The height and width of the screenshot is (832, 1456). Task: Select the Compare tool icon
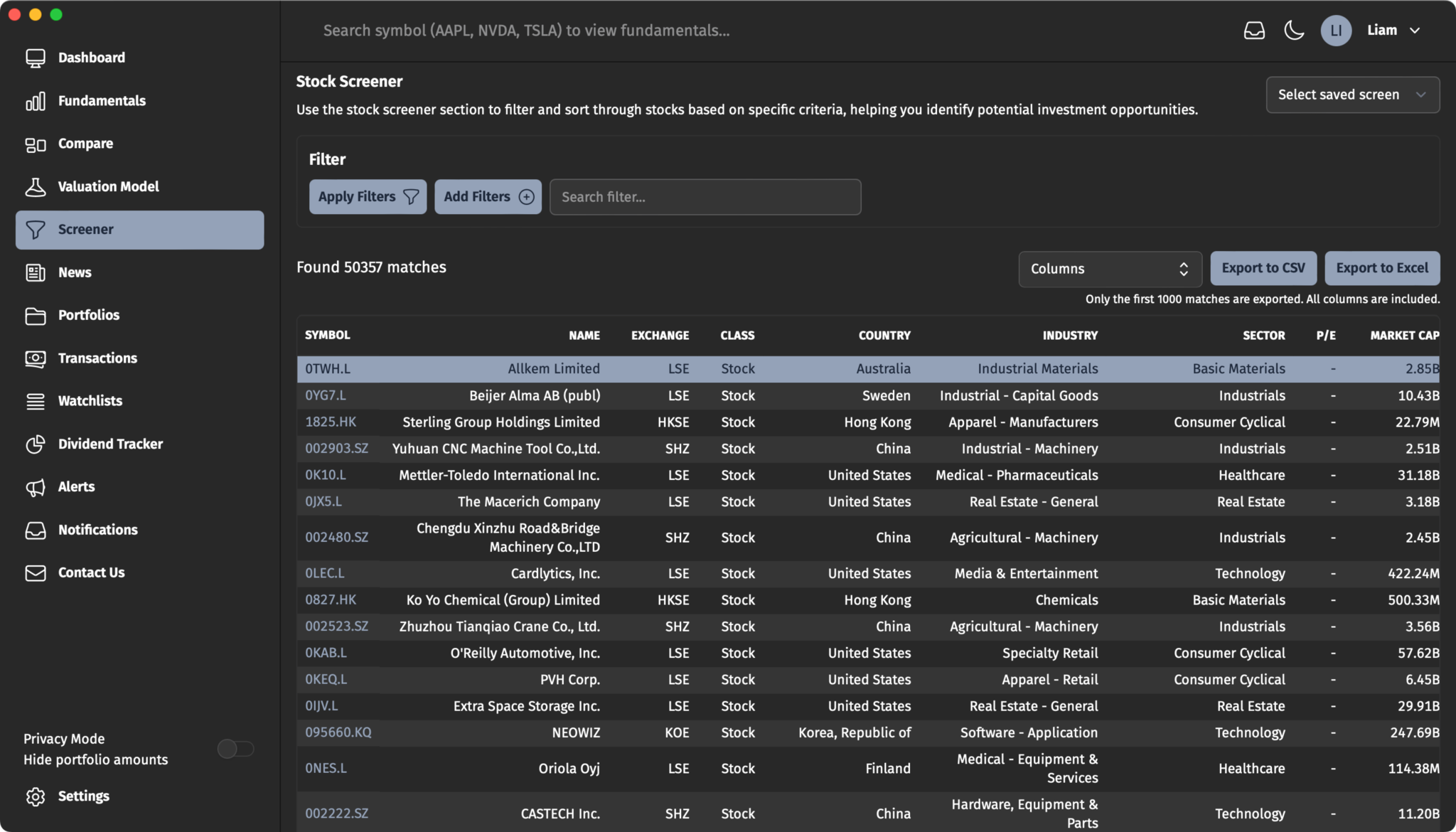pyautogui.click(x=34, y=143)
